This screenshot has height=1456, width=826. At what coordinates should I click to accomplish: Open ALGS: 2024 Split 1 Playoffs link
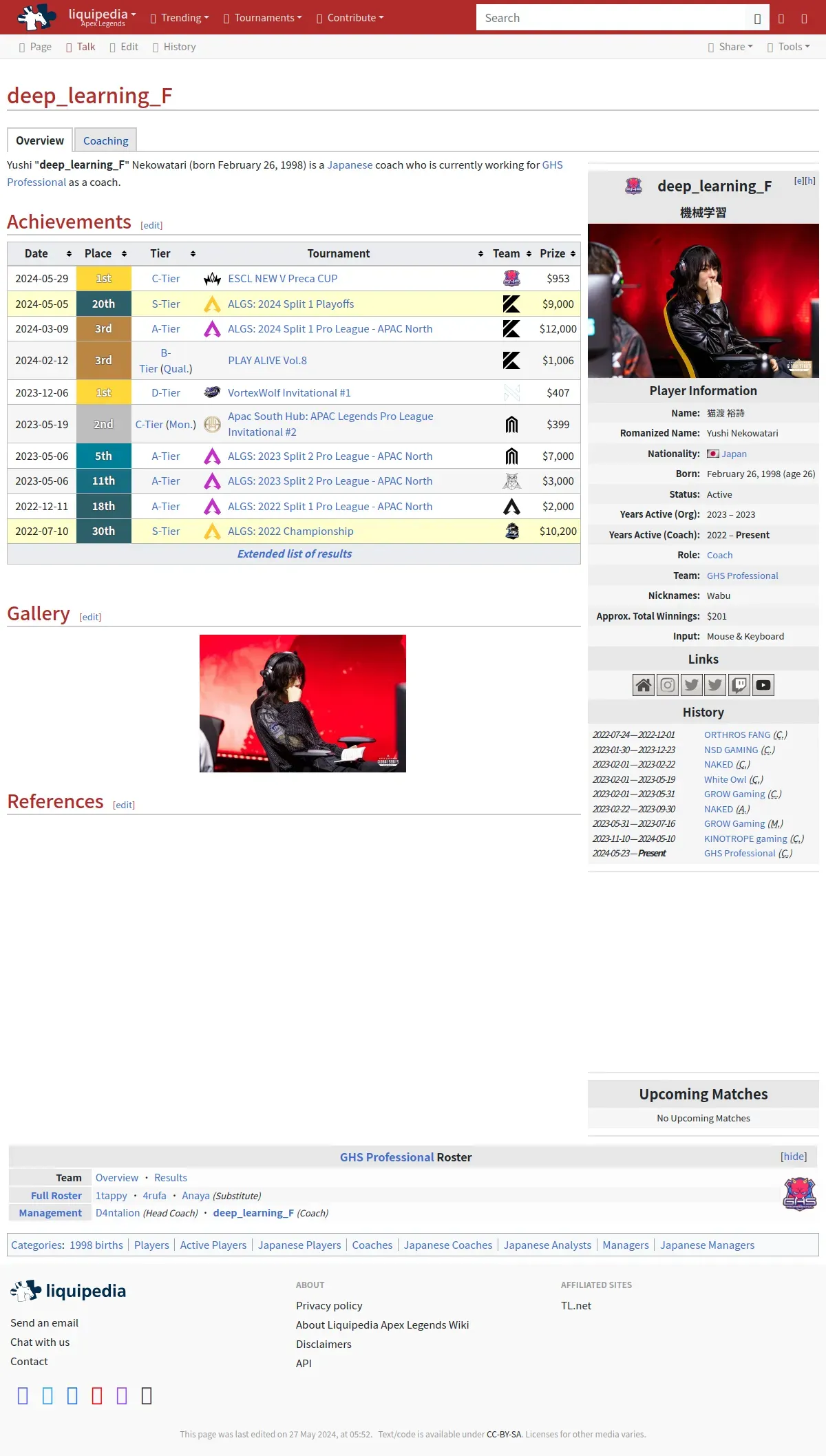coord(290,304)
